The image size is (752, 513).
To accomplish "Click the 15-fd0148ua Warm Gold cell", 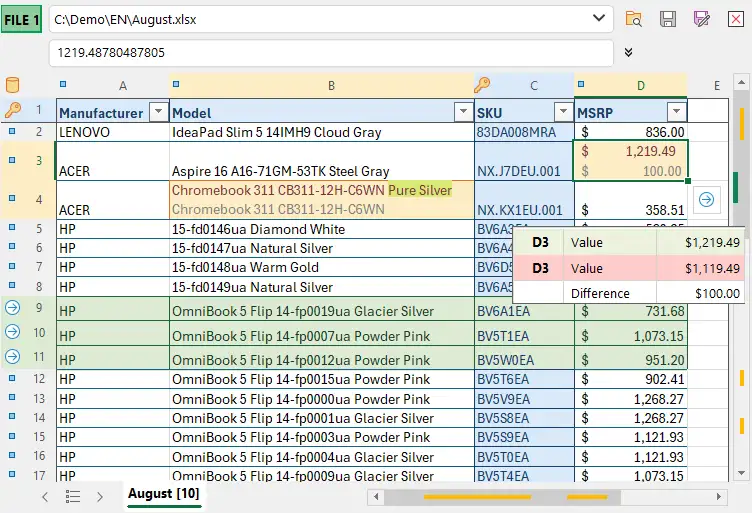I will (x=322, y=267).
